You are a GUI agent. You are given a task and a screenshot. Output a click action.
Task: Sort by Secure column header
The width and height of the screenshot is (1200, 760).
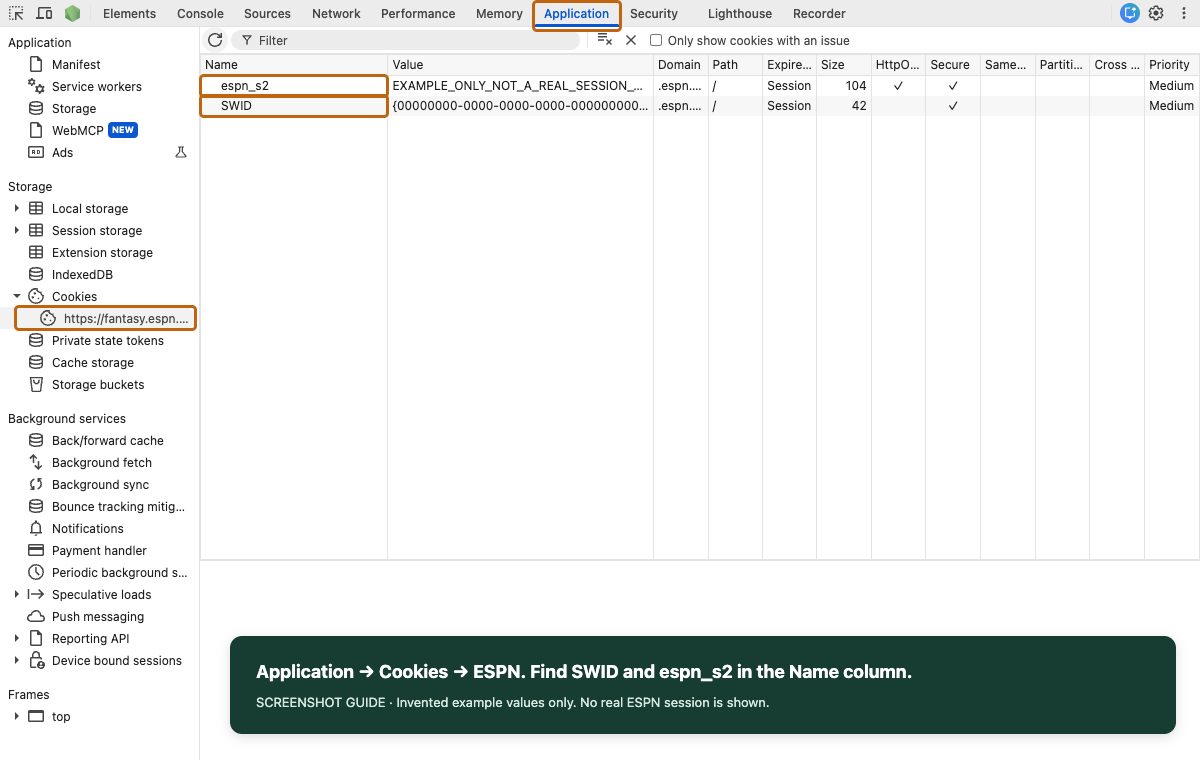952,65
